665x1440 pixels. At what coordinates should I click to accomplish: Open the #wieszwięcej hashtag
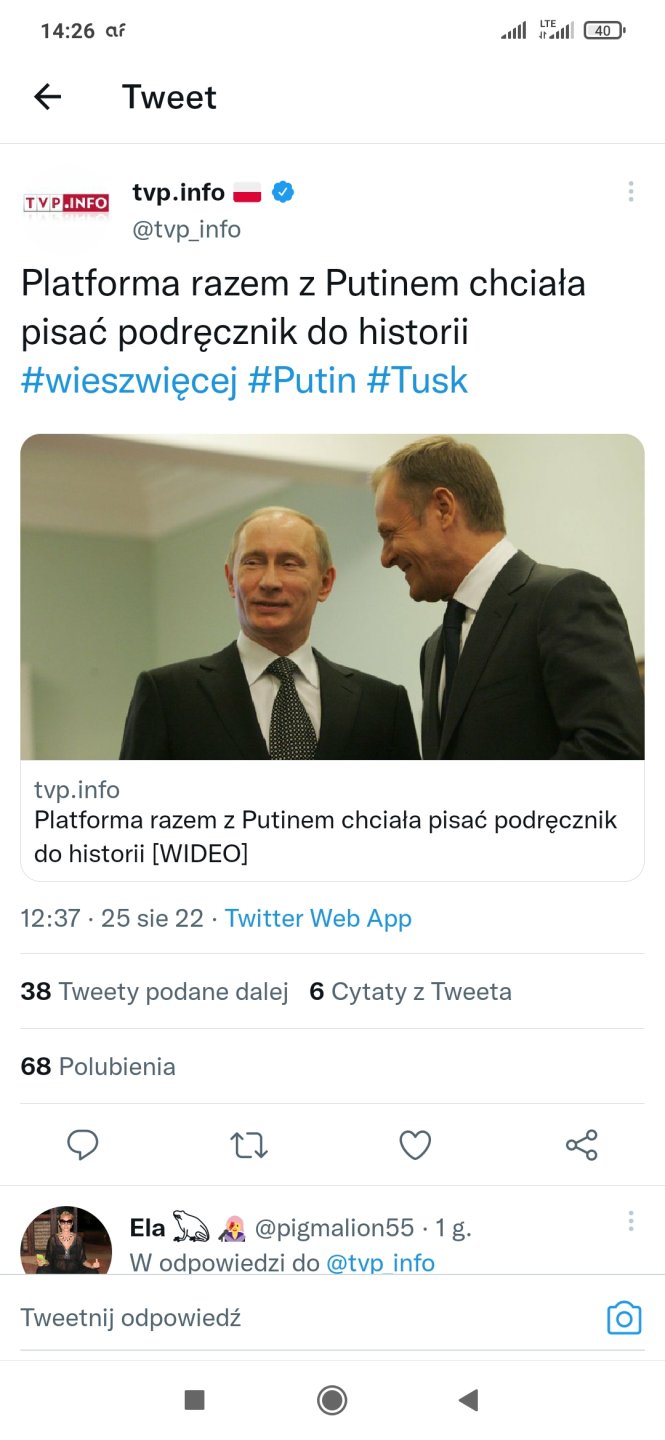tap(129, 381)
